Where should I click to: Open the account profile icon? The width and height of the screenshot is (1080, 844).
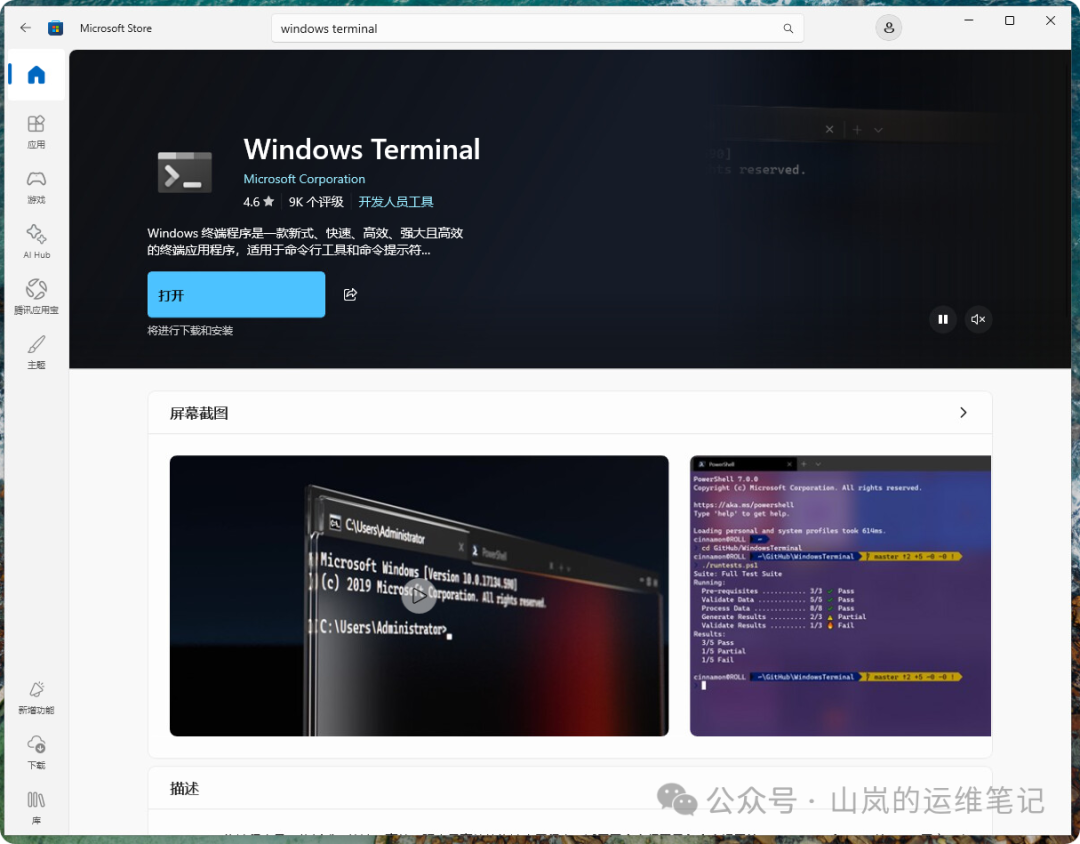(888, 27)
